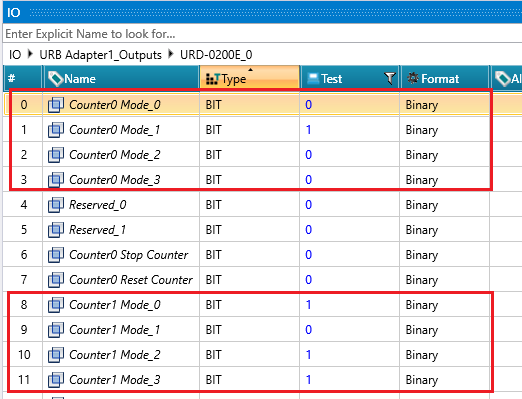Image resolution: width=522 pixels, height=399 pixels.
Task: Expand arrow after URB Adapter1_Outputs breadcrumb
Action: coord(171,54)
